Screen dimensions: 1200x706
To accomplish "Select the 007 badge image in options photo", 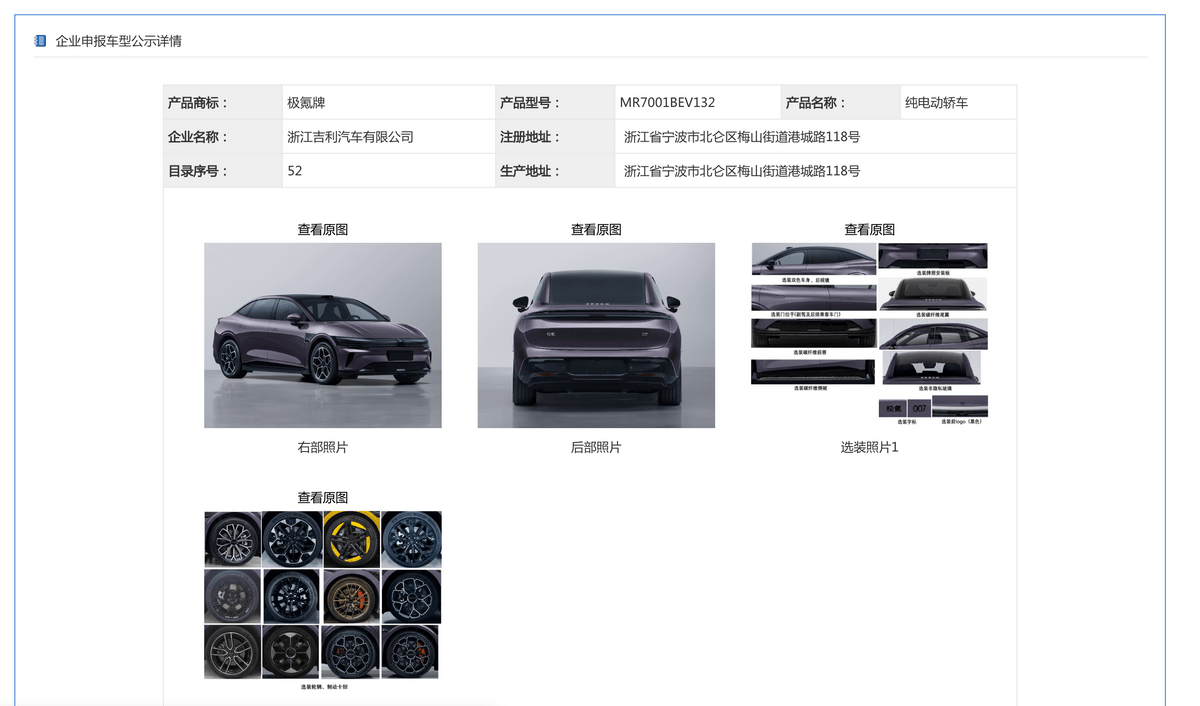I will [919, 408].
